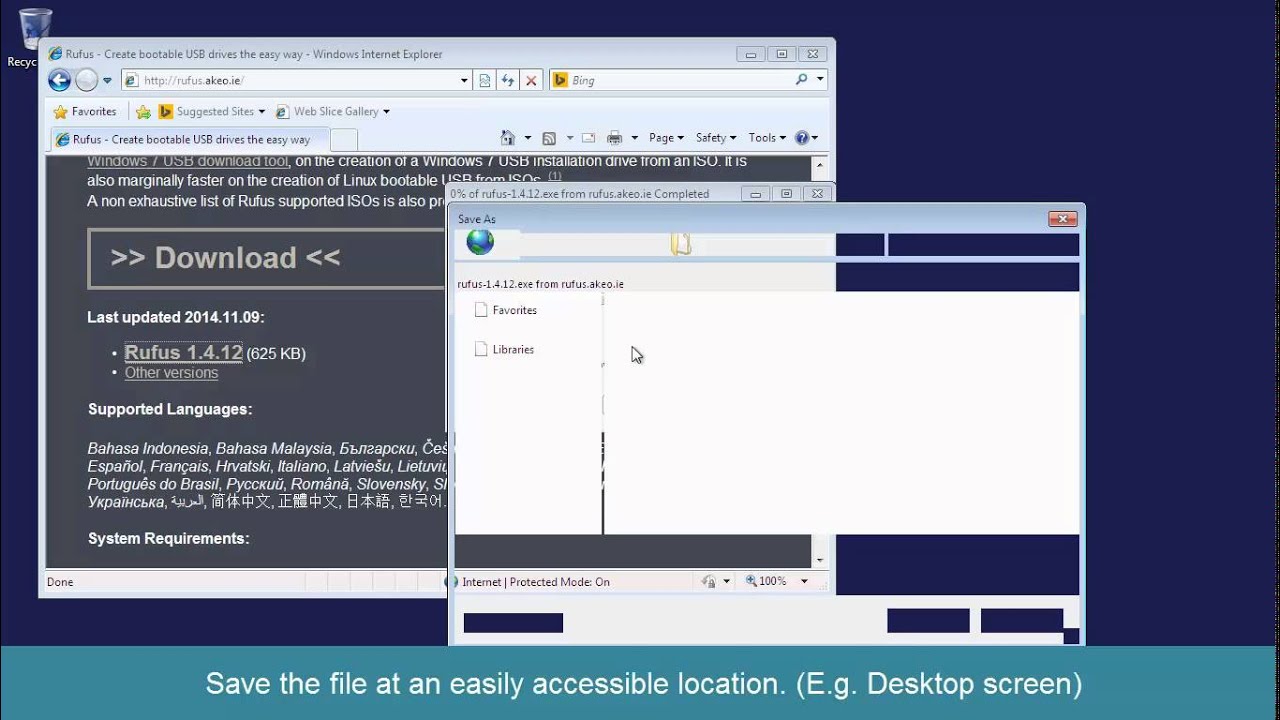The image size is (1280, 720).
Task: Open the Page menu
Action: 666,138
